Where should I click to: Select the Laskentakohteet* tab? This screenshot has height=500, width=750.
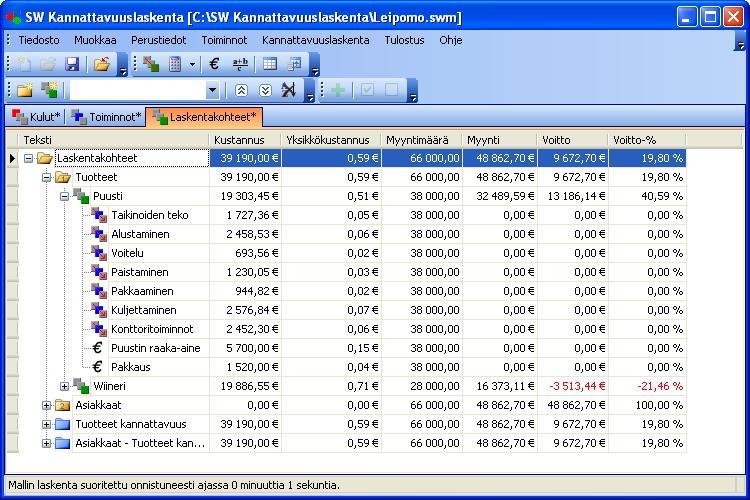[205, 117]
